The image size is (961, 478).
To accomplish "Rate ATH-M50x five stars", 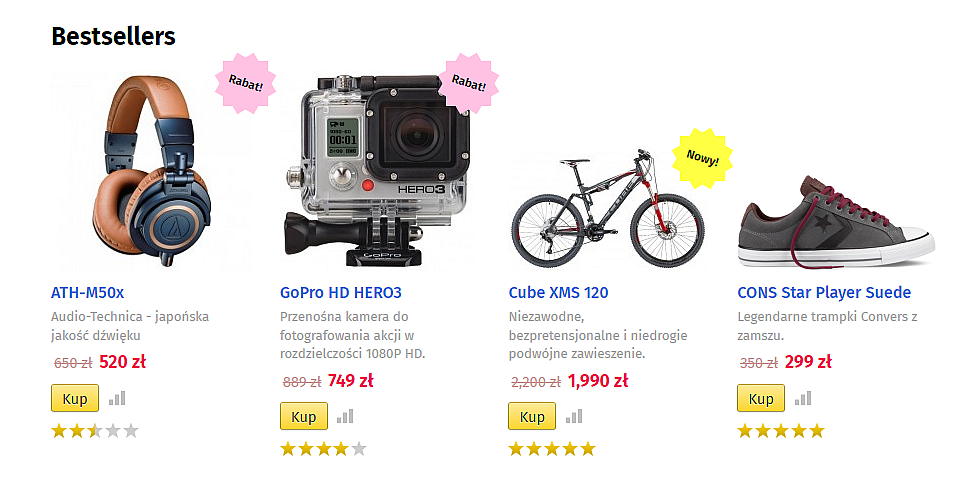I will tap(131, 431).
